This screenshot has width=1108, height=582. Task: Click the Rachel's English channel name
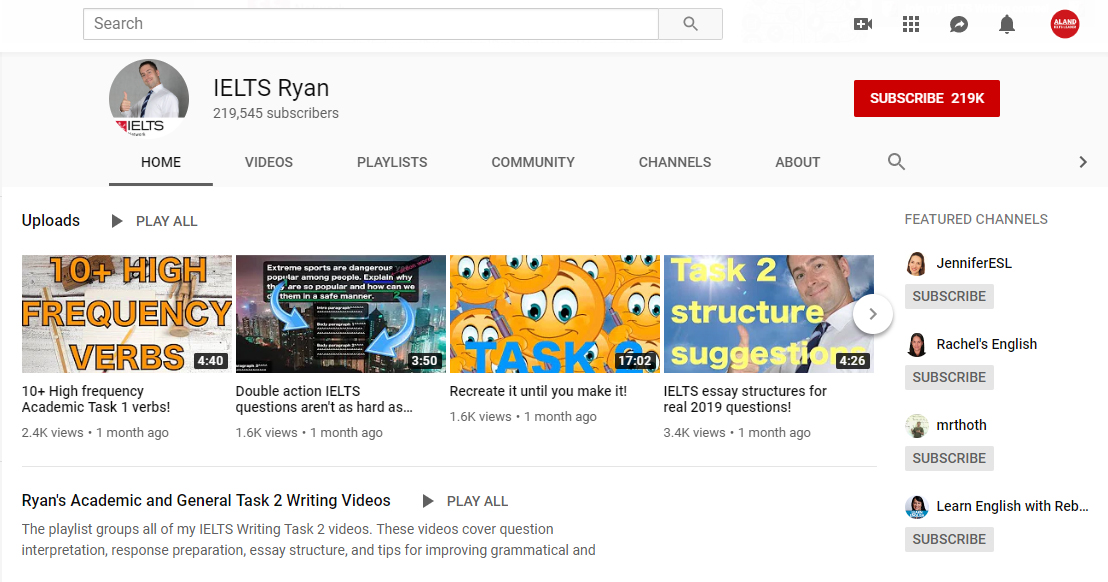click(986, 345)
